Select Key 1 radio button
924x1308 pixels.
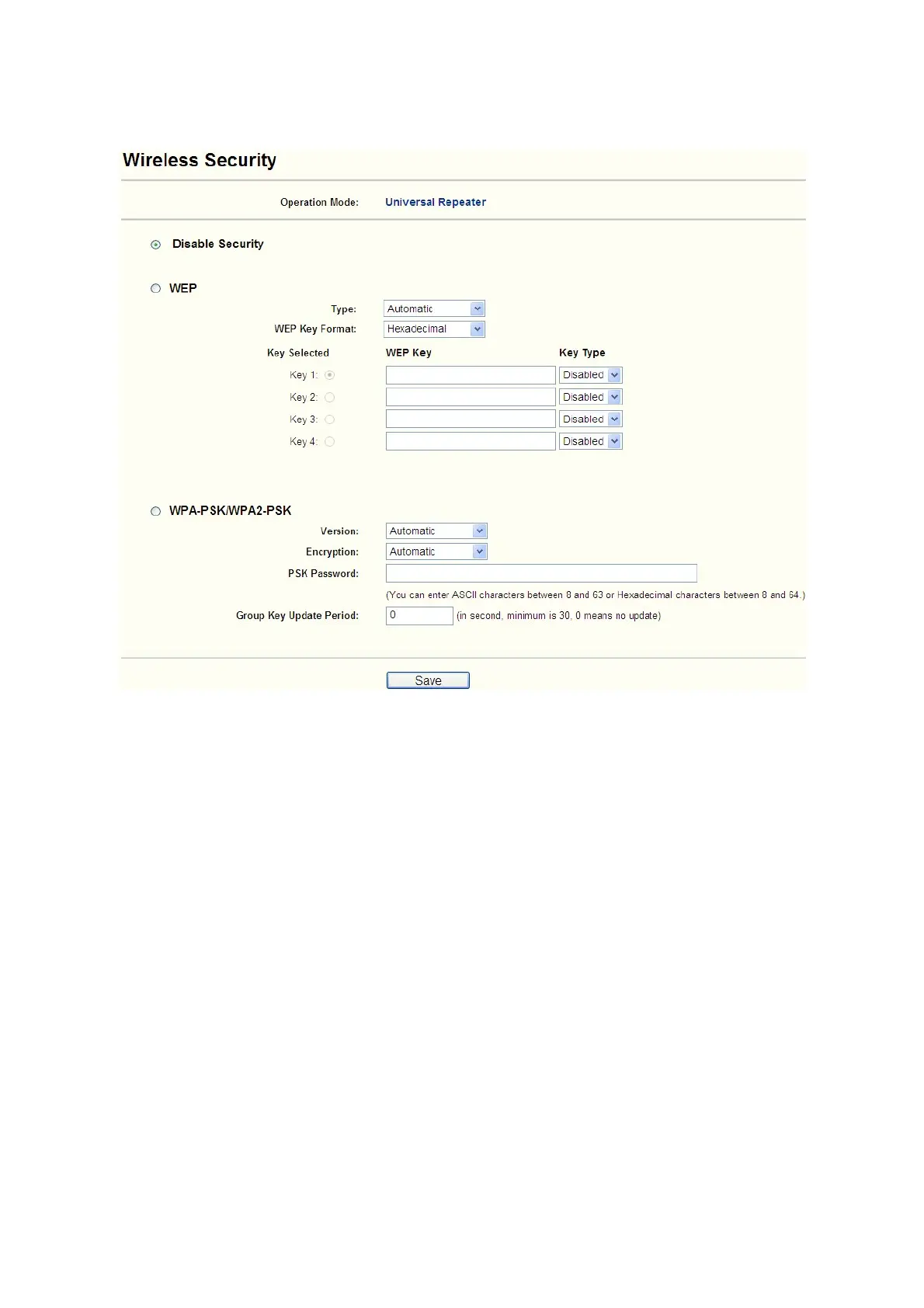[x=330, y=375]
